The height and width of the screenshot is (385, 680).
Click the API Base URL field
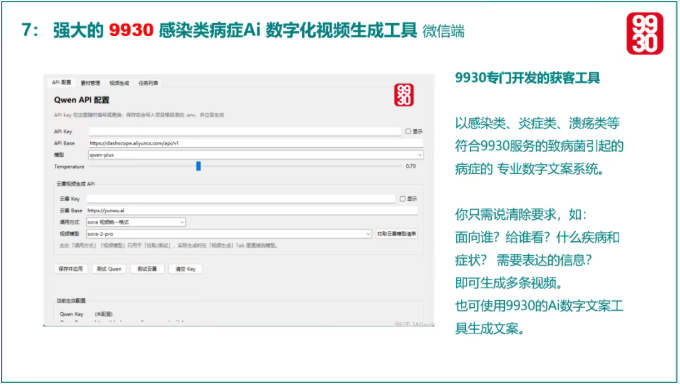point(256,143)
